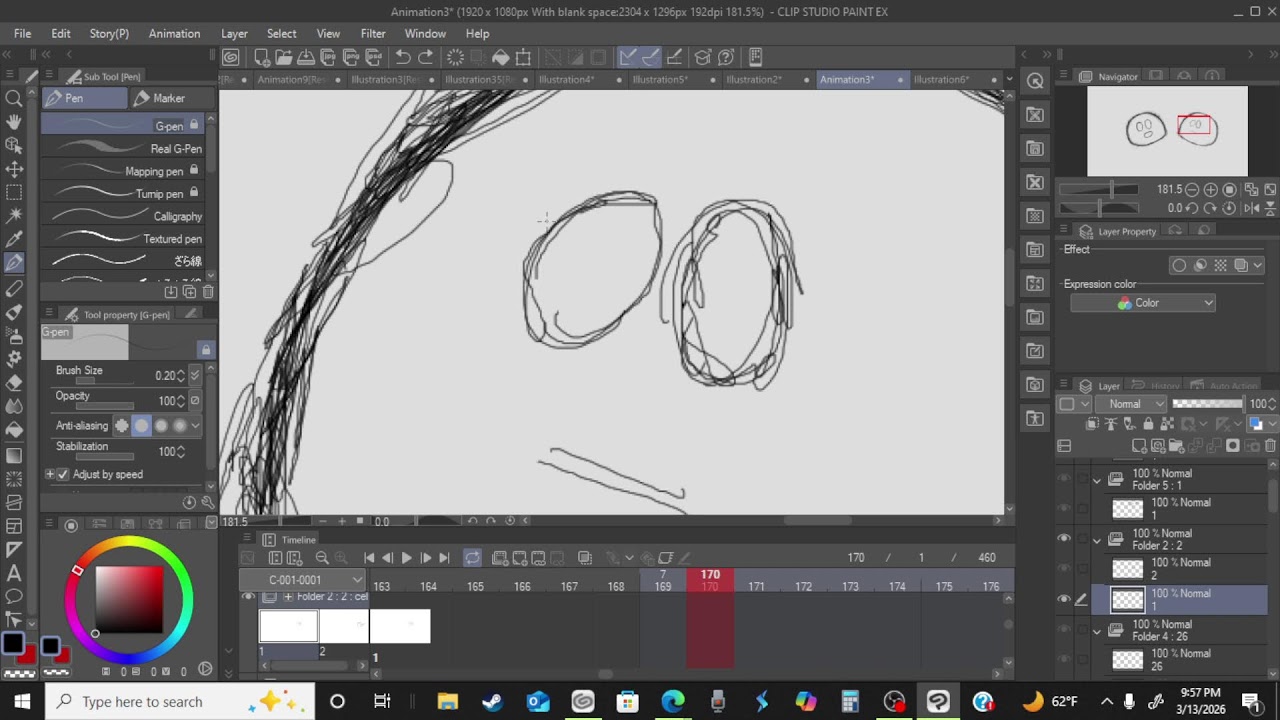Open the Filter menu
Image resolution: width=1280 pixels, height=720 pixels.
(373, 33)
